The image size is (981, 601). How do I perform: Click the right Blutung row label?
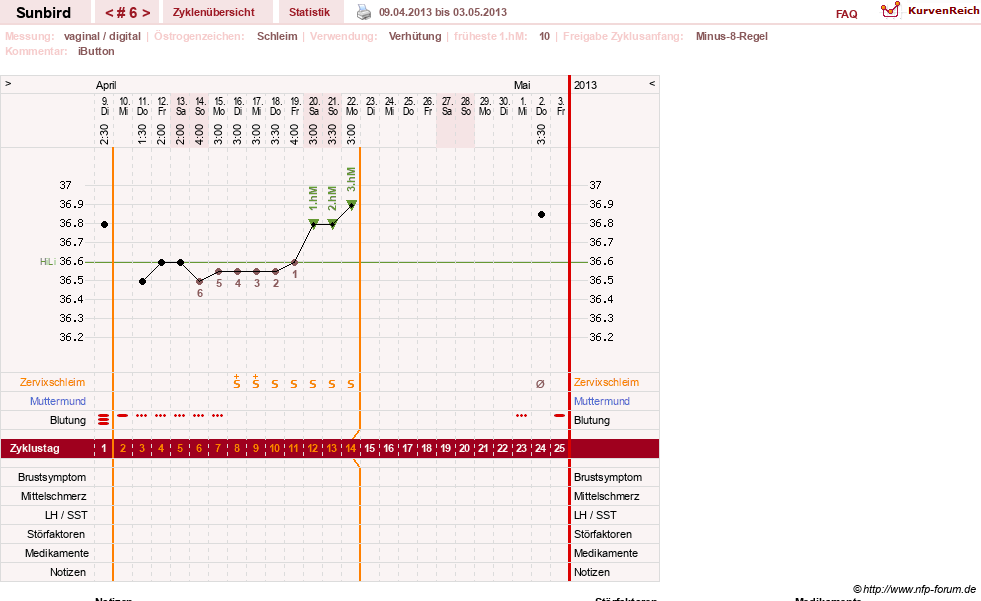pyautogui.click(x=592, y=420)
